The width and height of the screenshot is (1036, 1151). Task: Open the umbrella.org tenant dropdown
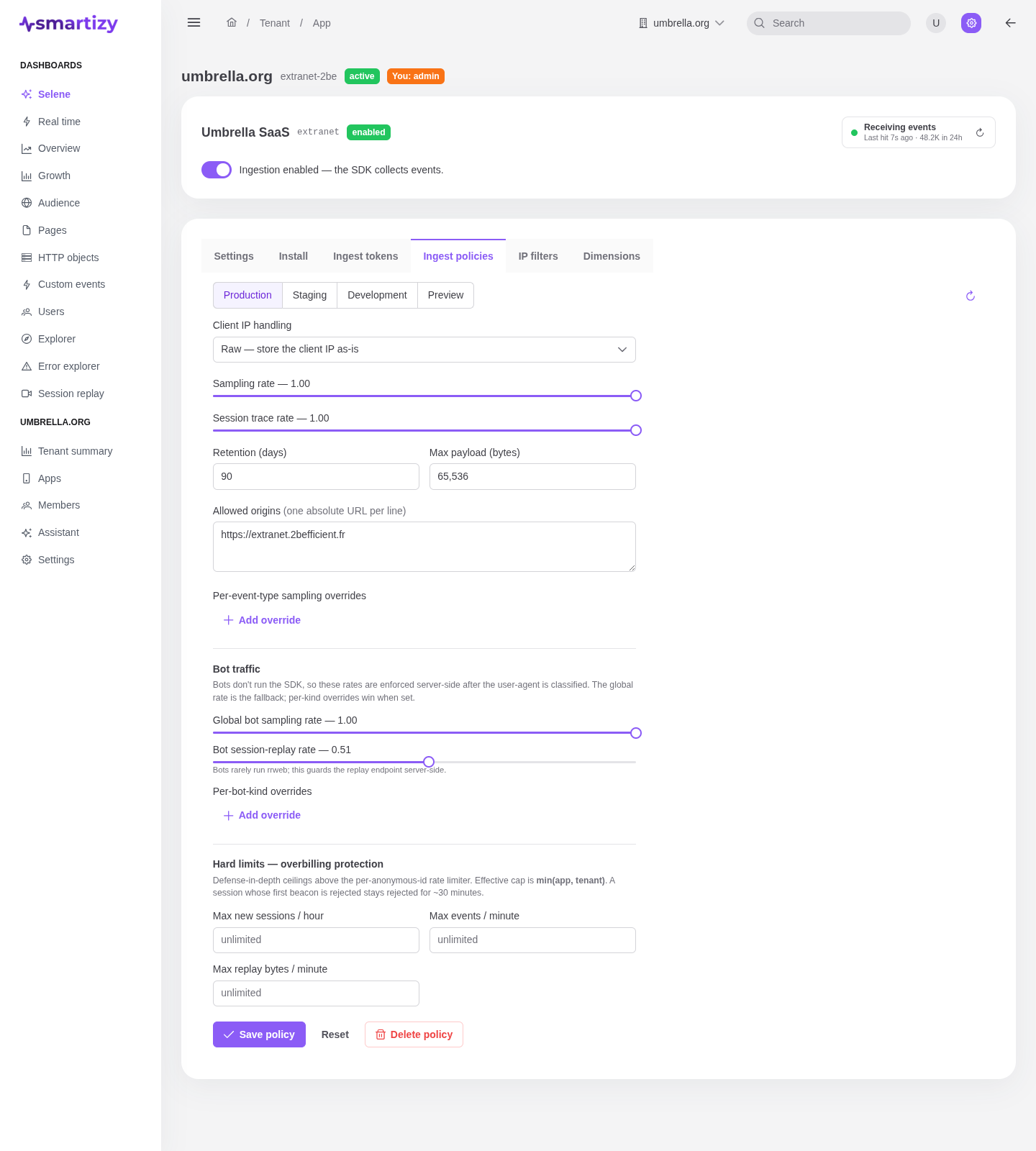click(x=681, y=23)
